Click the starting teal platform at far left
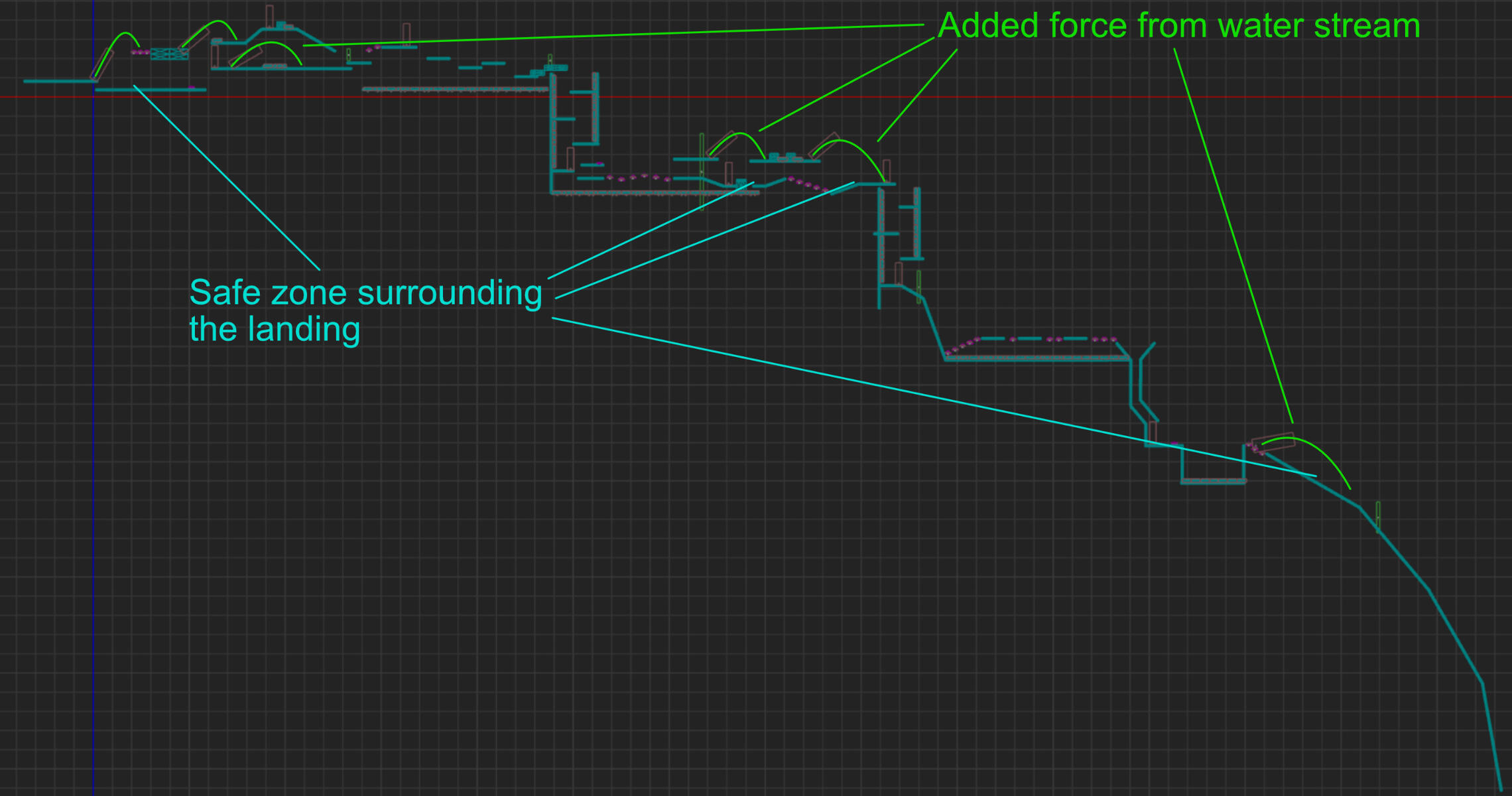The width and height of the screenshot is (1512, 796). [x=58, y=81]
